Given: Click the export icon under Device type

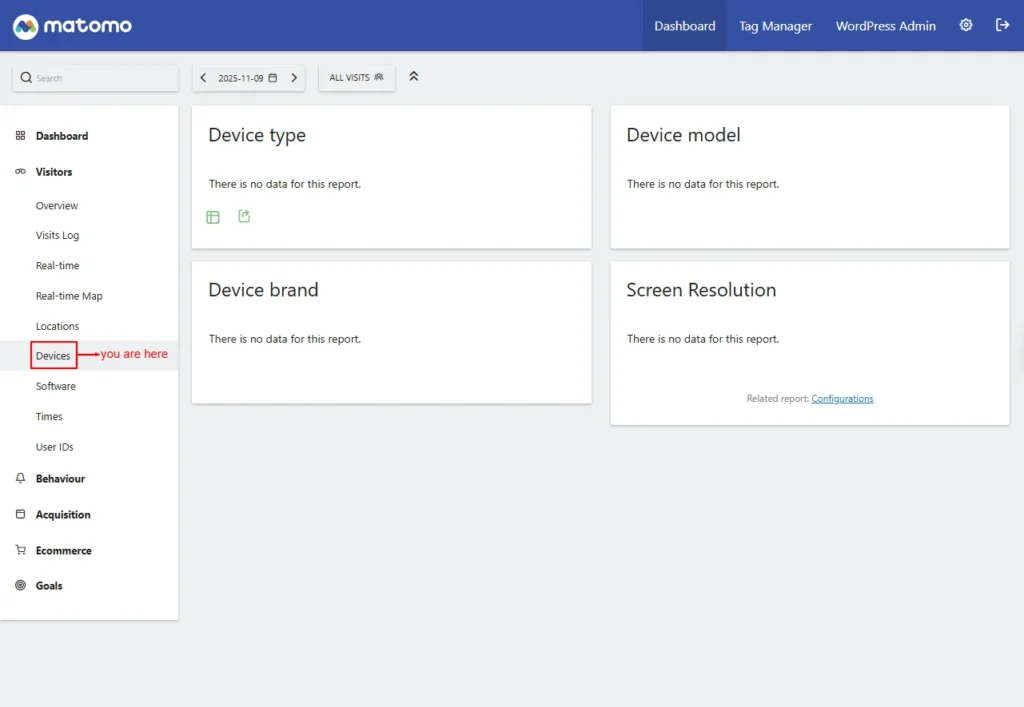Looking at the screenshot, I should pyautogui.click(x=244, y=216).
